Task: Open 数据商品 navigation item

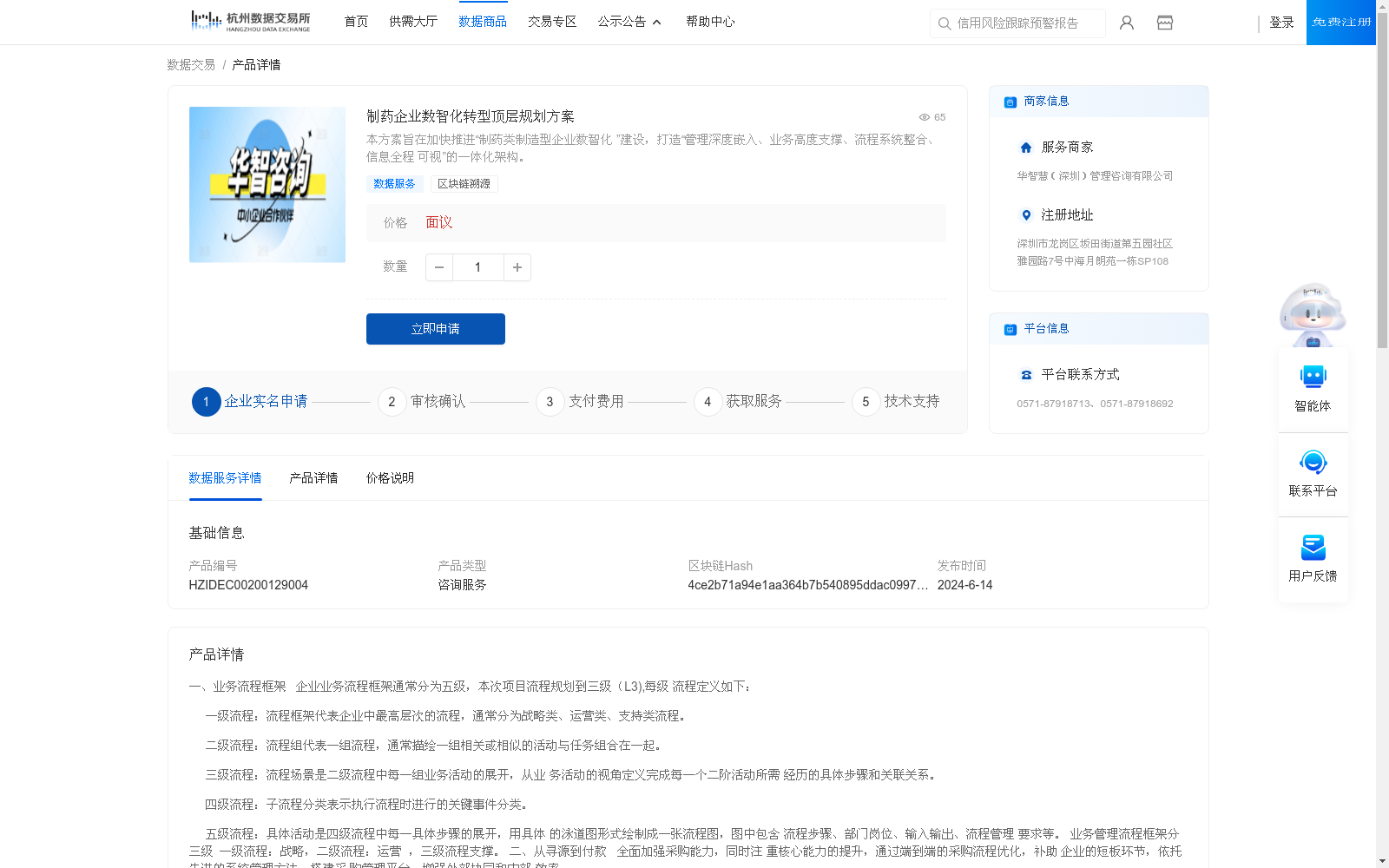Action: (x=483, y=22)
